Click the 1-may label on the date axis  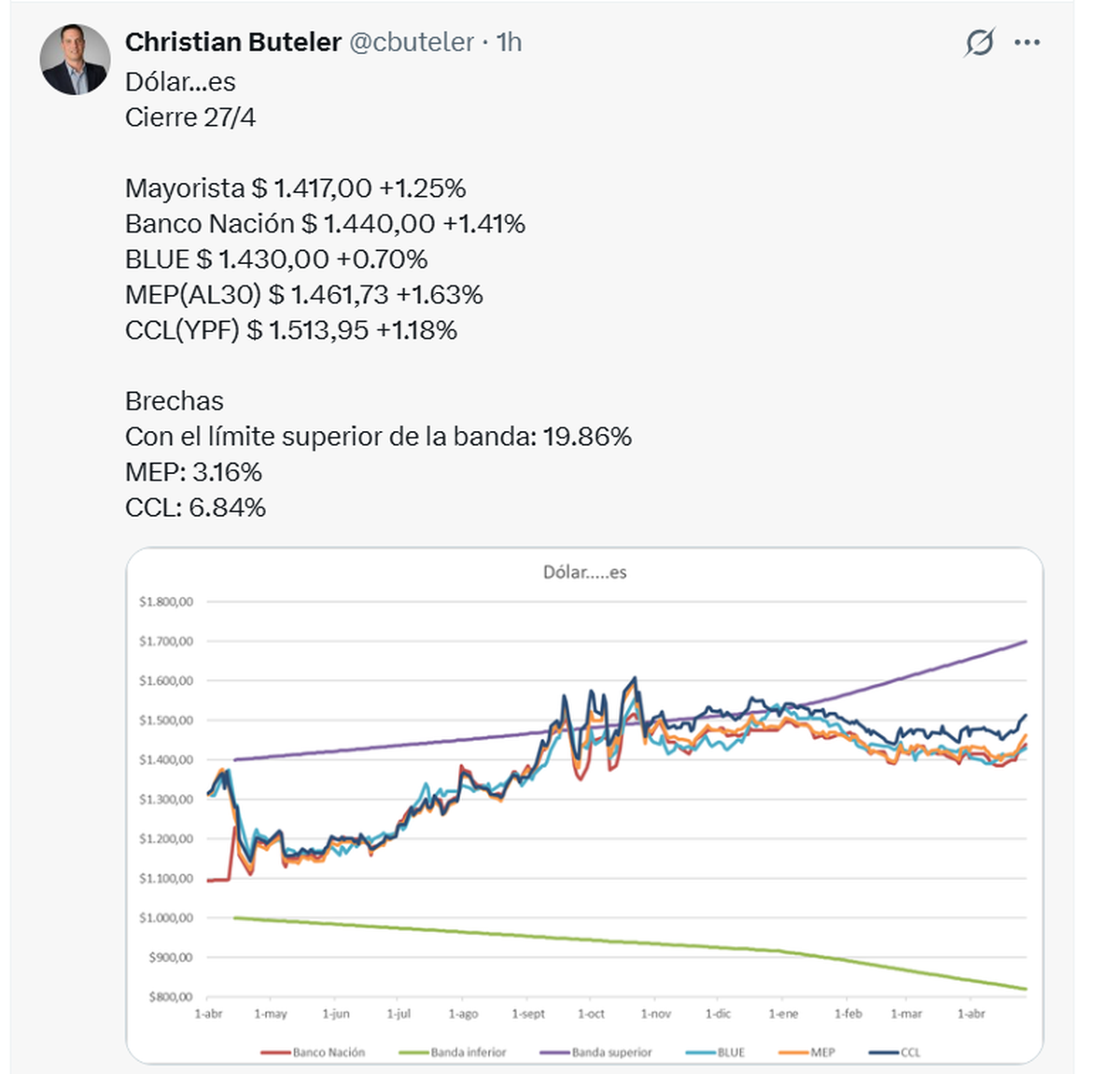271,1013
